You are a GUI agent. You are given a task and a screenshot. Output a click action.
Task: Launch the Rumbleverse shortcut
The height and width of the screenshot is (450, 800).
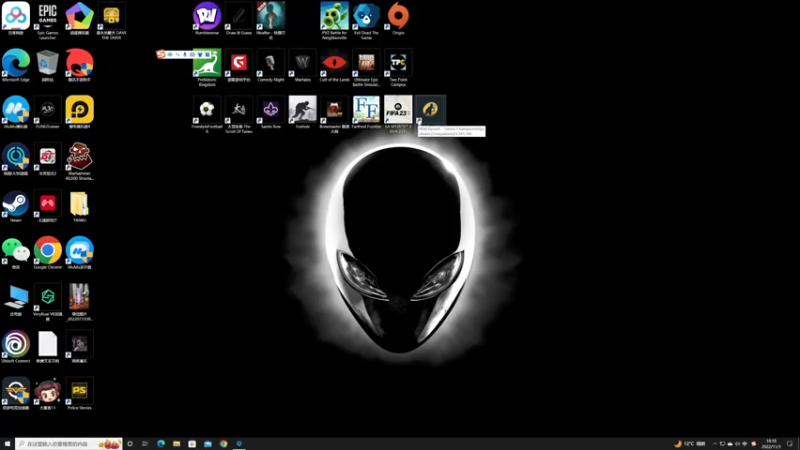(207, 18)
